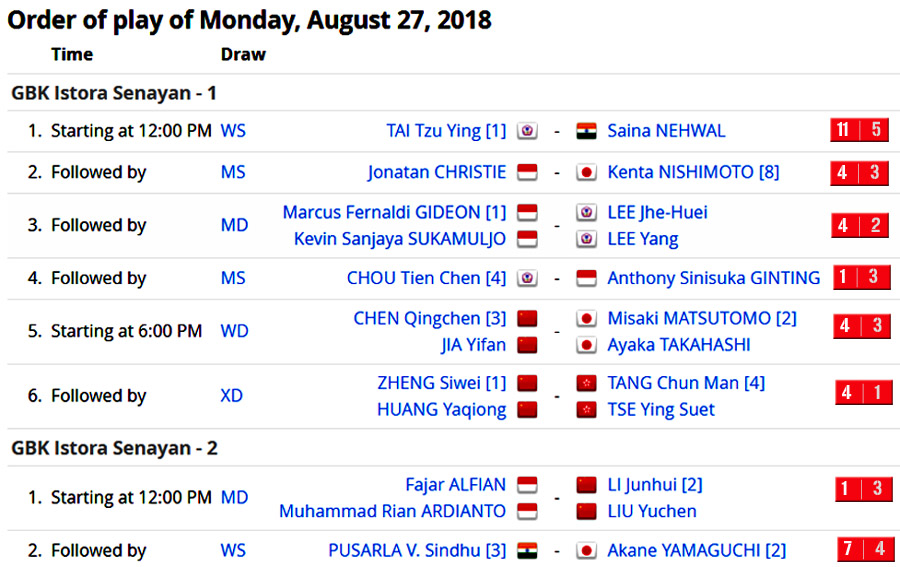This screenshot has width=900, height=567.
Task: Click the China flag beside LIU Yuchen
Action: (586, 511)
